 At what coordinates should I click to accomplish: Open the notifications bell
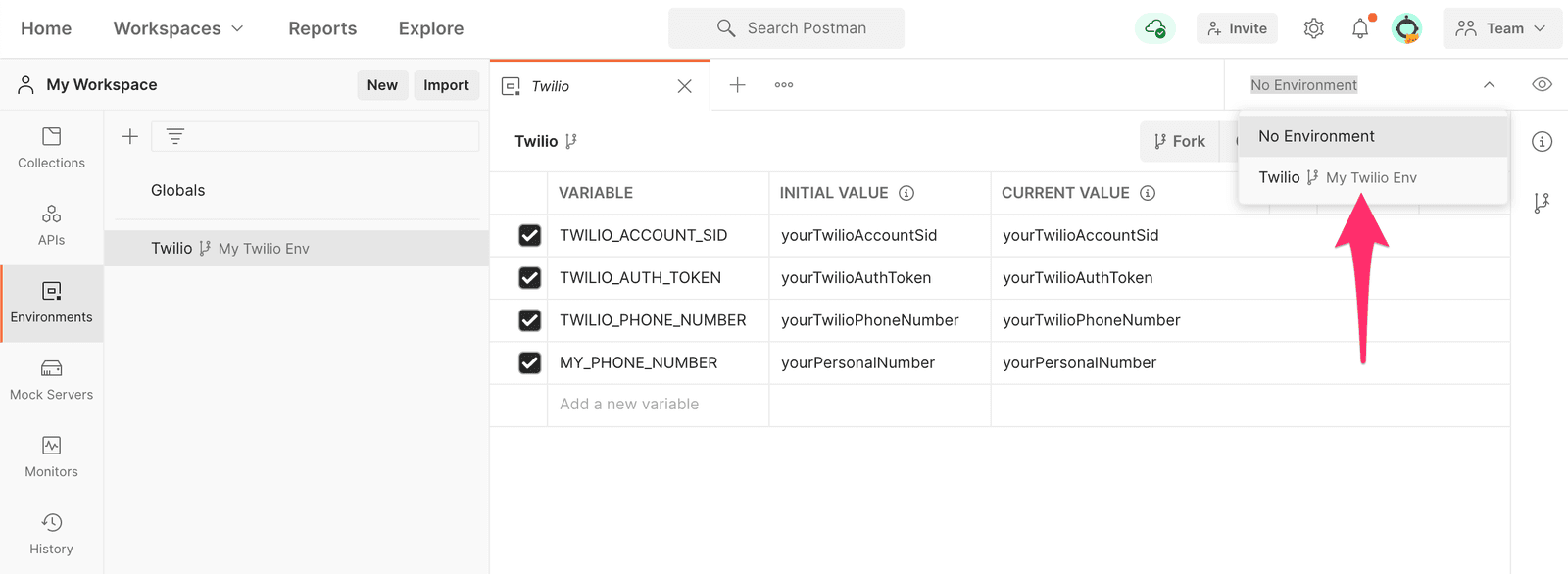click(x=1360, y=28)
